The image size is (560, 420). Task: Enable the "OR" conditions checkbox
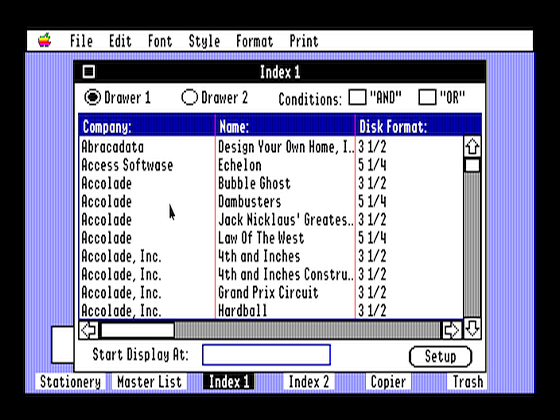click(427, 97)
